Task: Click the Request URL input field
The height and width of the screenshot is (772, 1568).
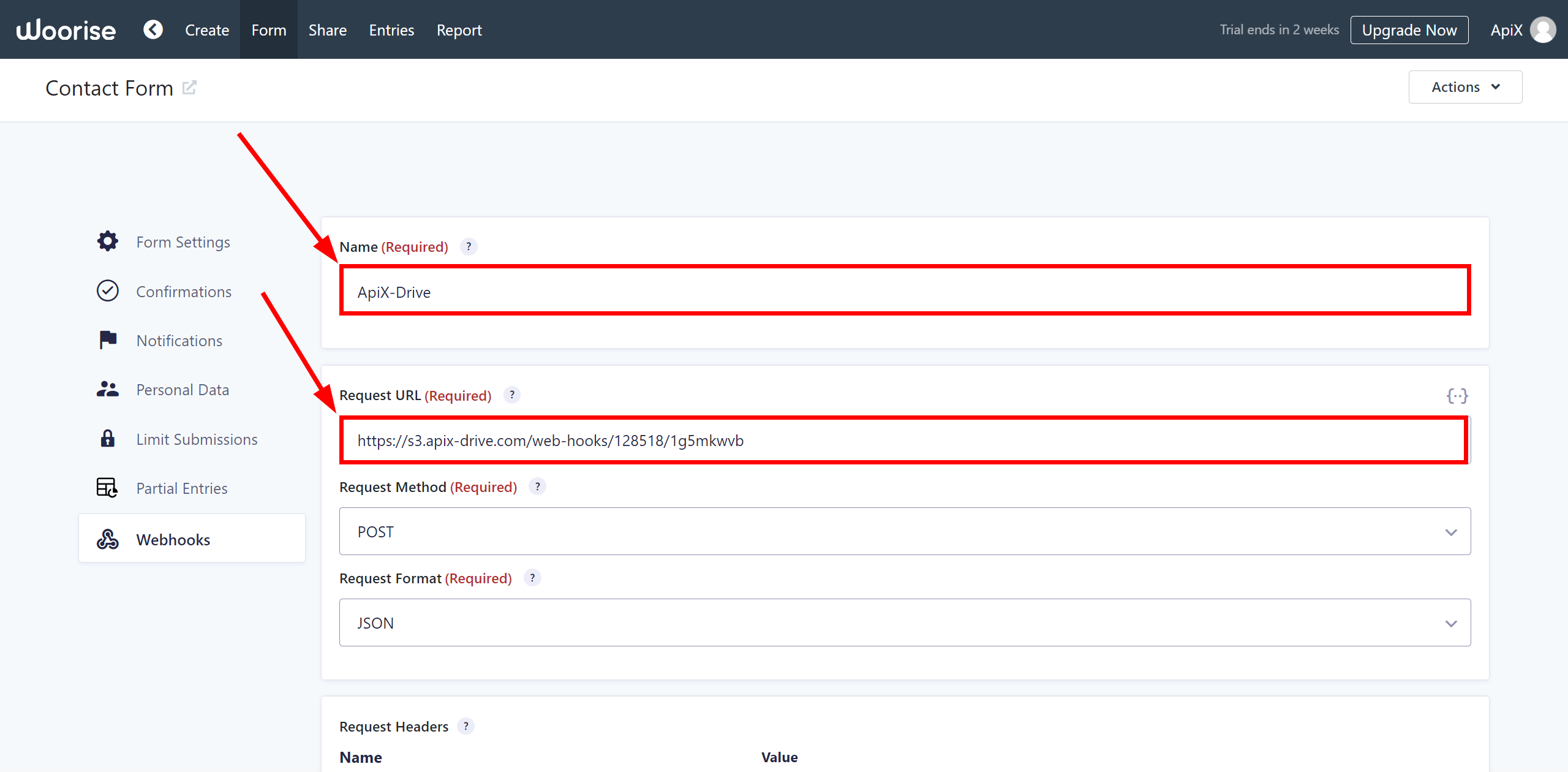Action: pos(905,441)
